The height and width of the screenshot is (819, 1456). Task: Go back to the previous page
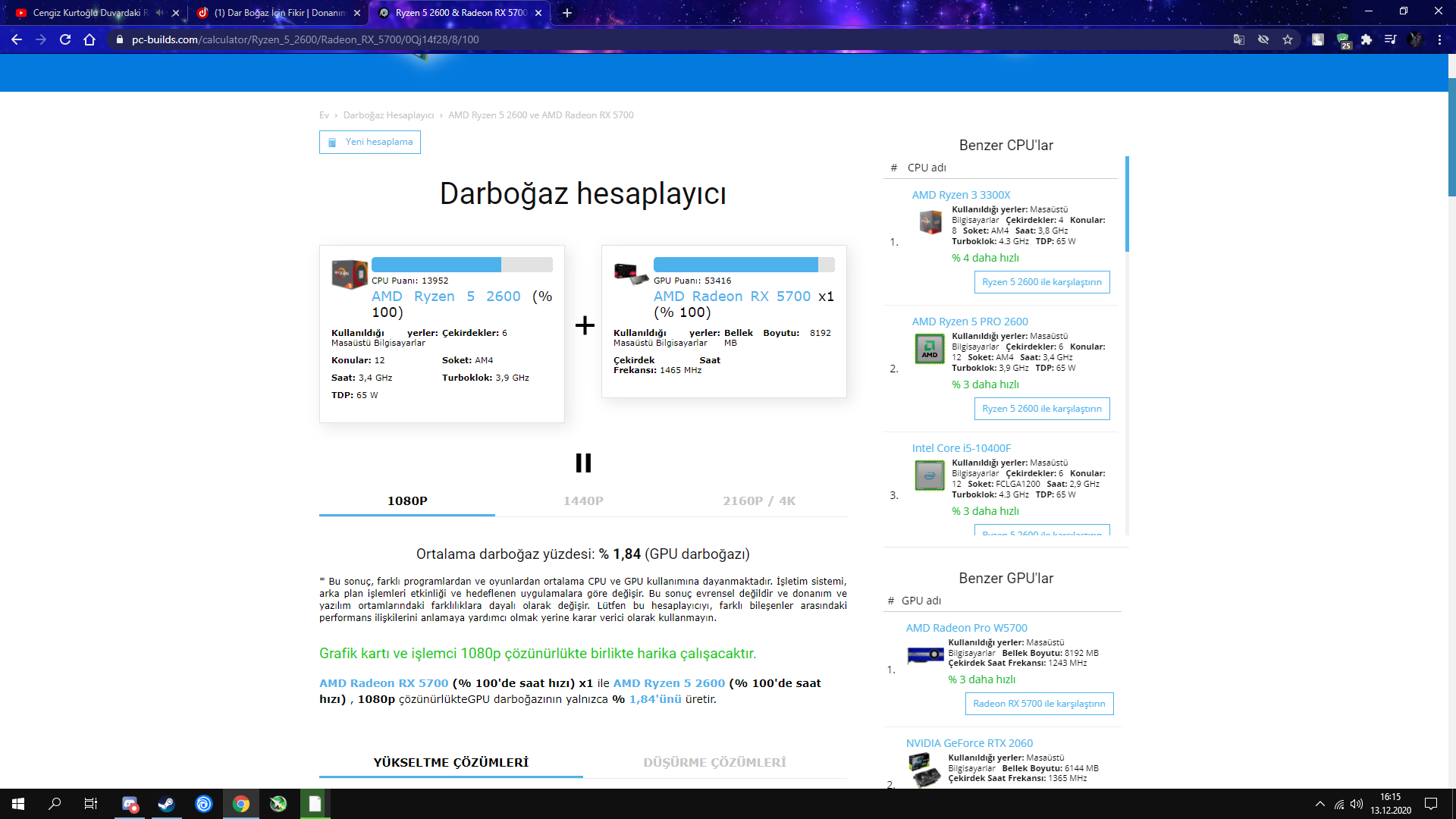[17, 39]
